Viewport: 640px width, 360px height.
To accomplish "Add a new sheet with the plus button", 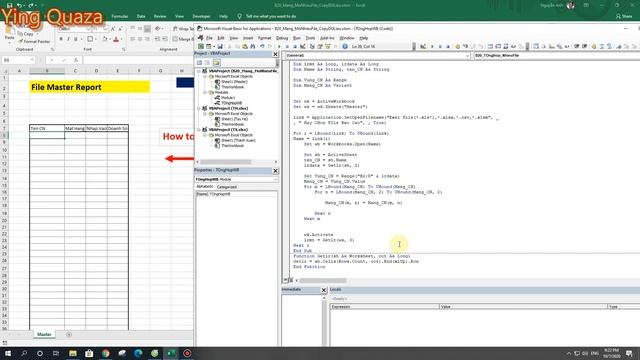I will pos(69,334).
